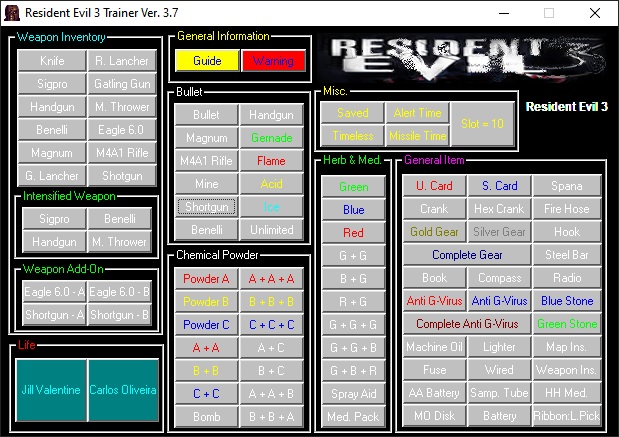
Task: Click the Powder C button
Action: 206,324
